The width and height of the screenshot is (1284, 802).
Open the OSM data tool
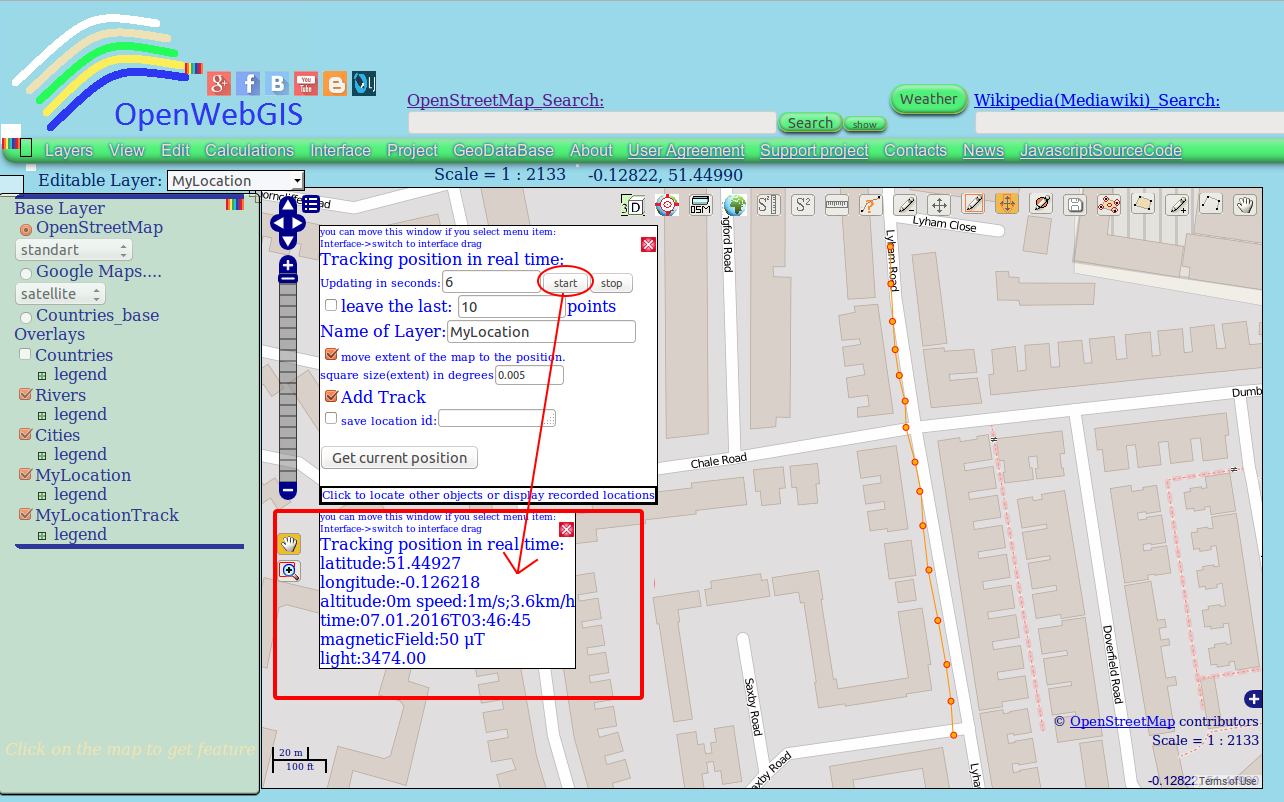coord(700,205)
